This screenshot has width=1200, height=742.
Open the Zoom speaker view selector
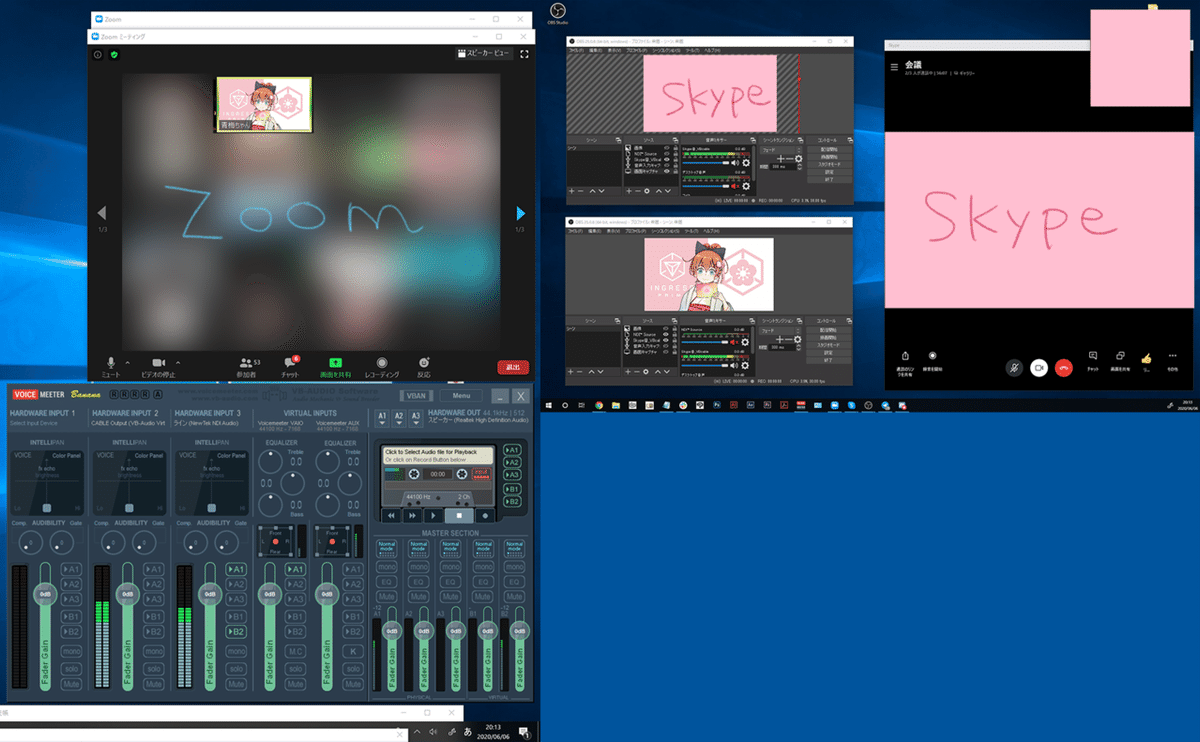[x=483, y=54]
